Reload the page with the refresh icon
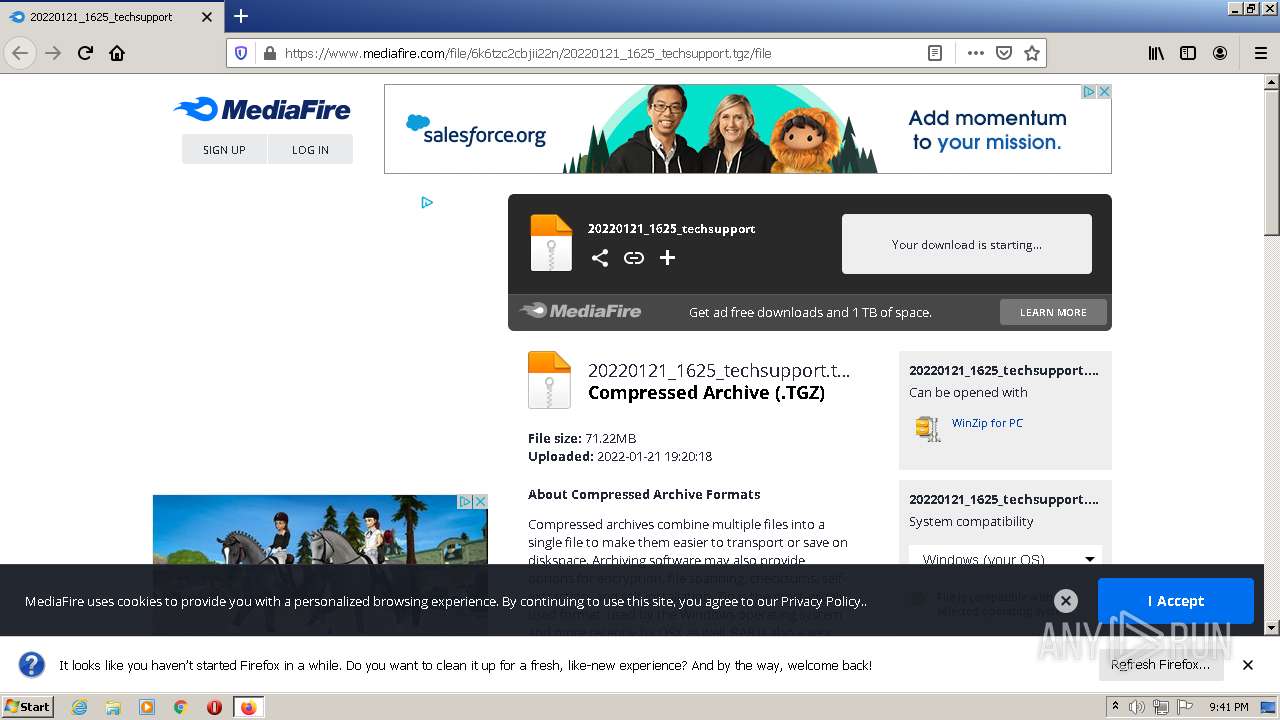 pyautogui.click(x=85, y=53)
